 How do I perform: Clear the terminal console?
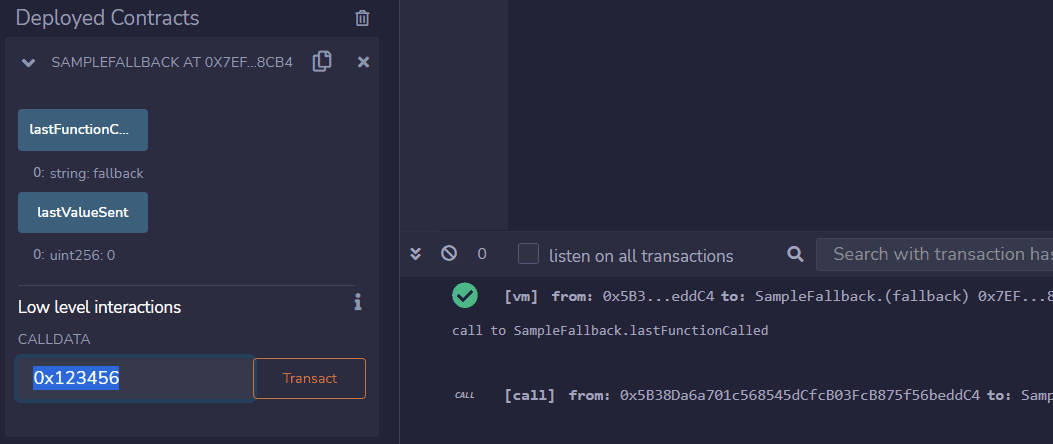click(x=449, y=253)
